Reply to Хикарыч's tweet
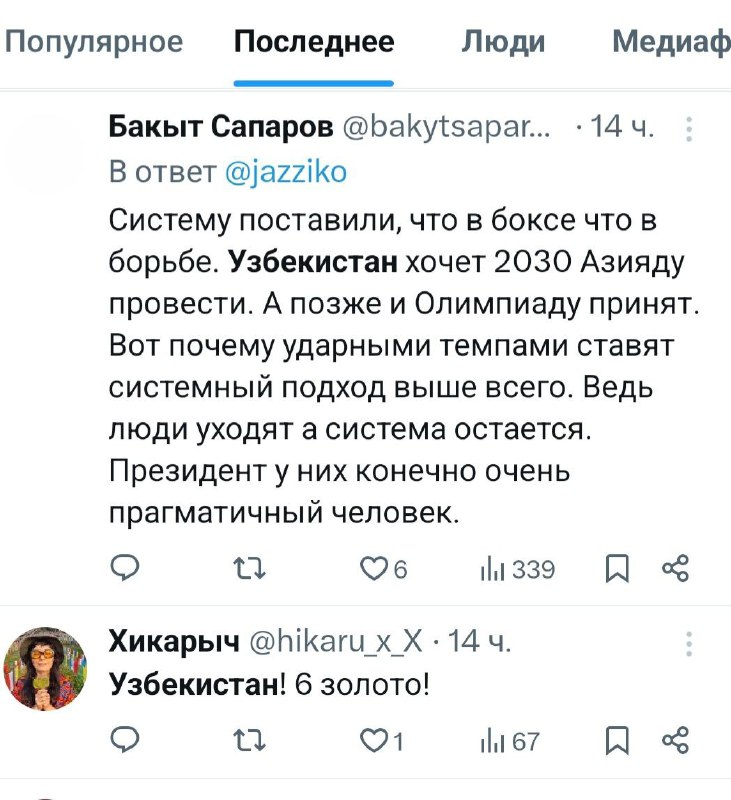Viewport: 731px width, 800px height. click(x=125, y=740)
